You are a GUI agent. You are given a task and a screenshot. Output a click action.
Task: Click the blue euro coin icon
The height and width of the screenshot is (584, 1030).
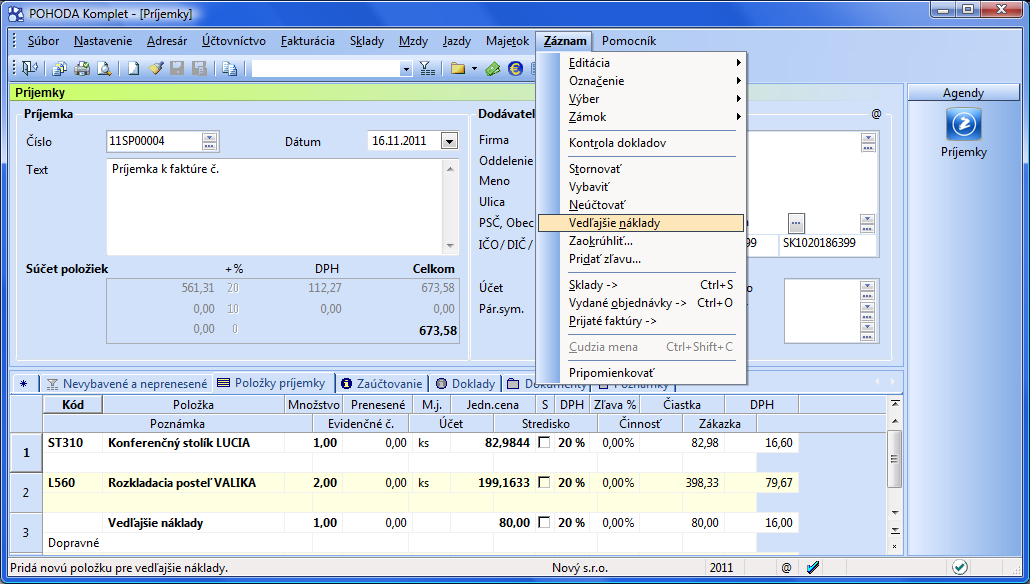pos(516,68)
